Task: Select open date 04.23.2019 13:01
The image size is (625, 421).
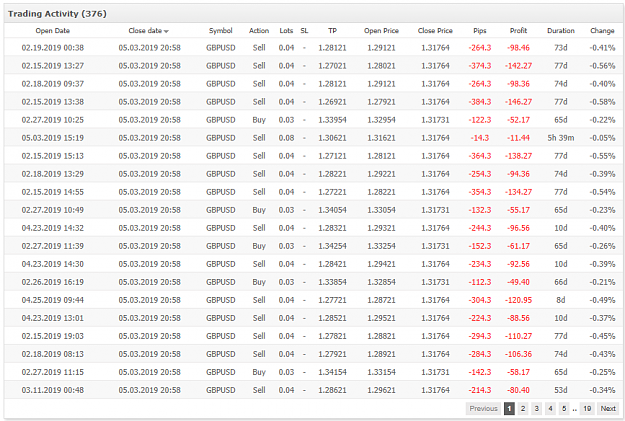Action: (x=53, y=318)
